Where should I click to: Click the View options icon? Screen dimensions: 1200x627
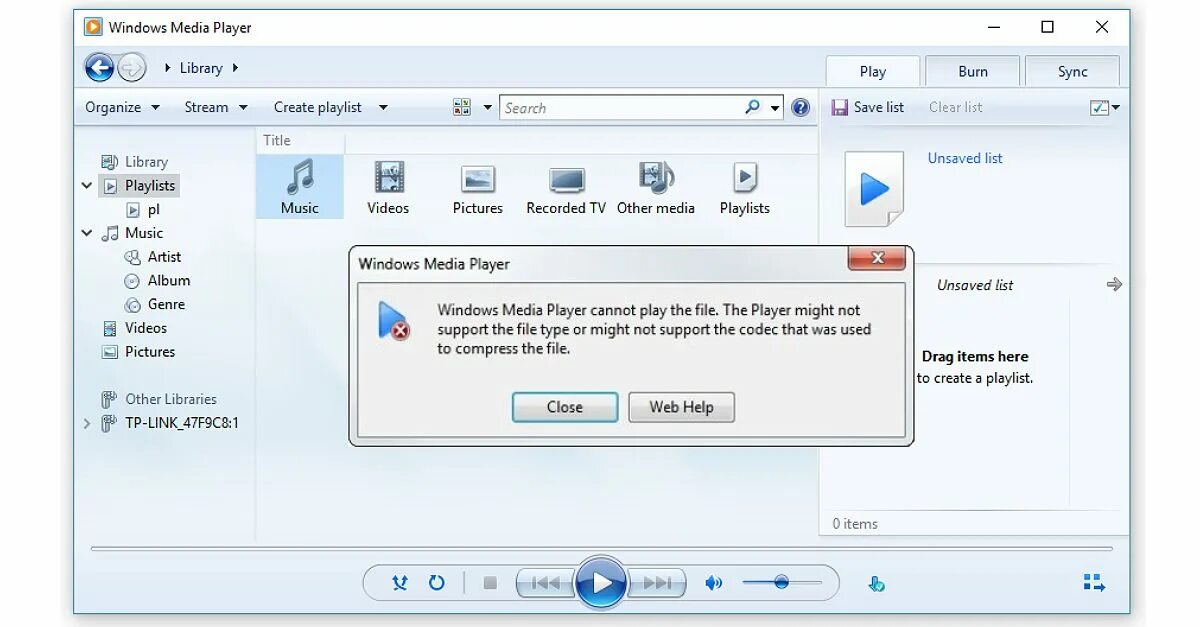tap(462, 107)
